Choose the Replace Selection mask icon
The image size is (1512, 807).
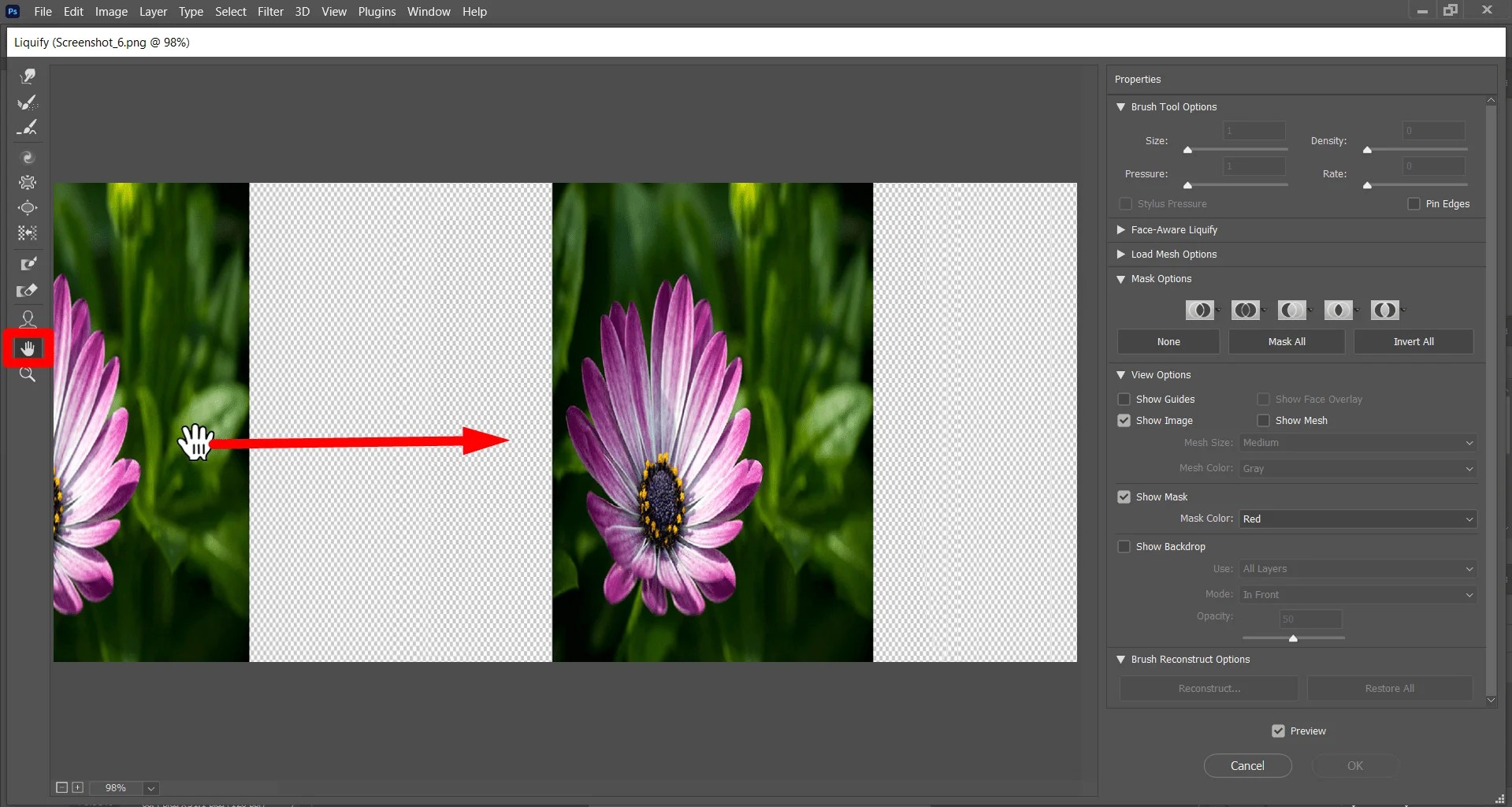(1199, 310)
